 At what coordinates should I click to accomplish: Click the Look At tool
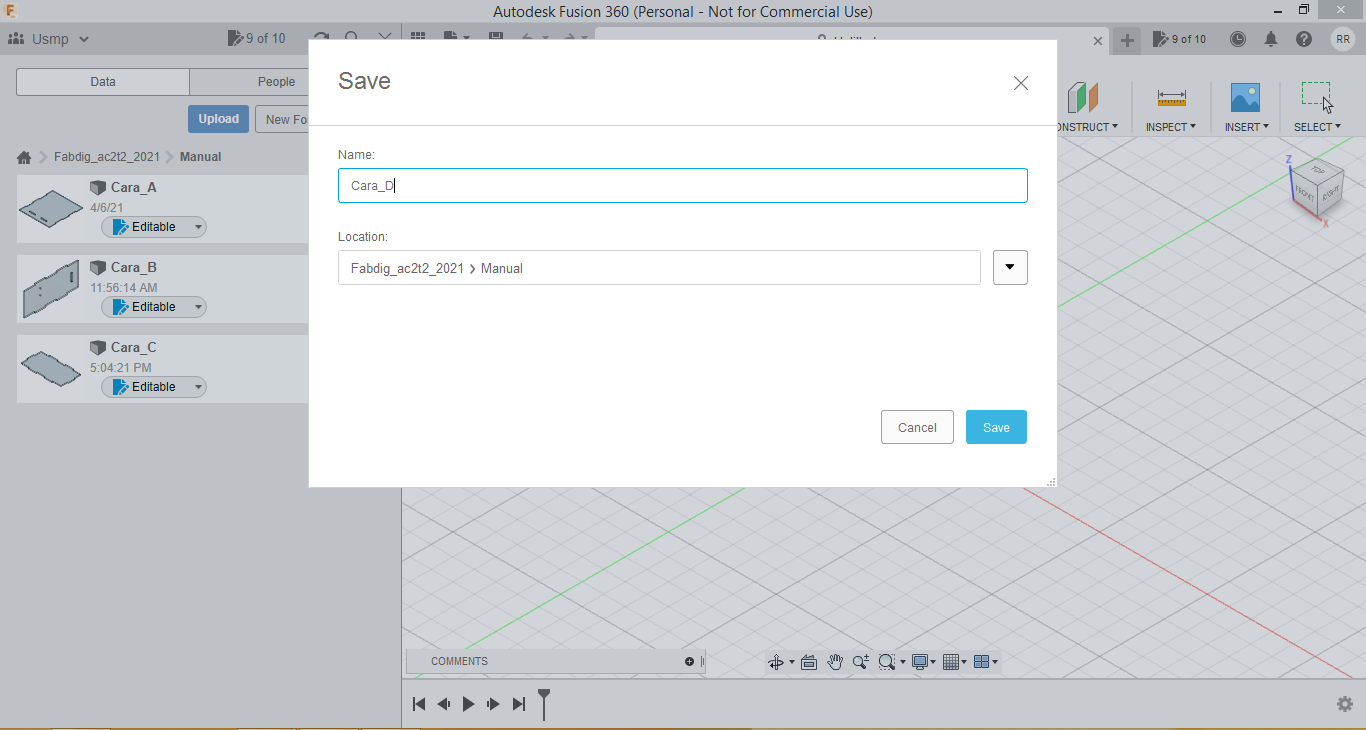tap(809, 662)
